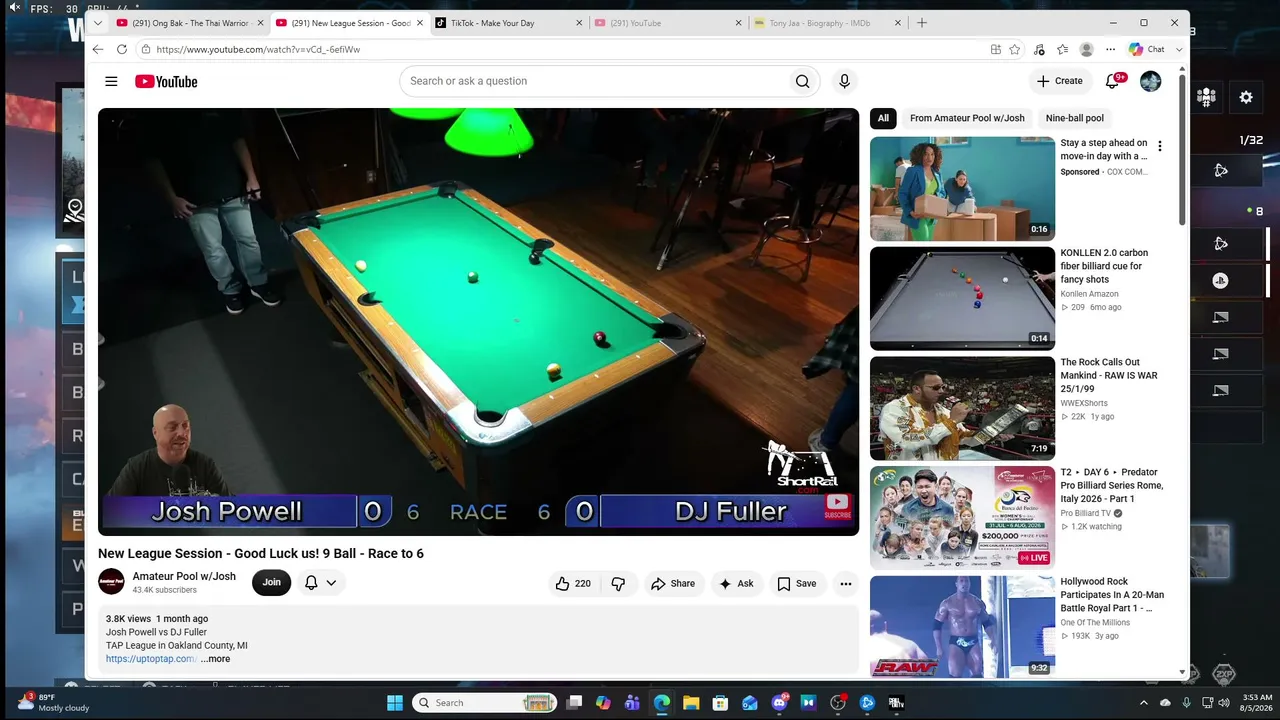Open the YouTube guide hamburger menu
The height and width of the screenshot is (720, 1280).
tap(111, 81)
